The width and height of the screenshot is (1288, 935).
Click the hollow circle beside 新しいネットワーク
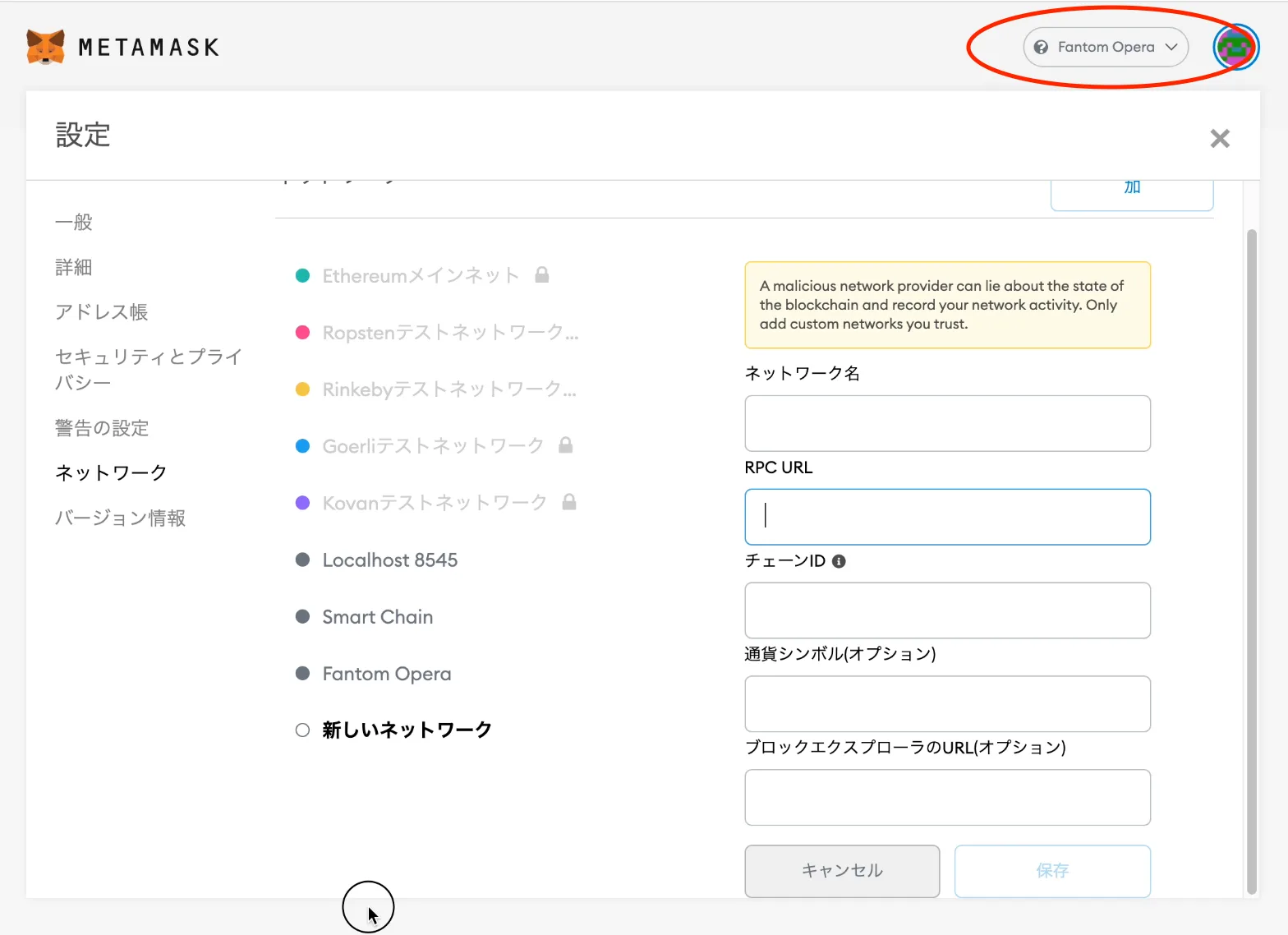pyautogui.click(x=302, y=730)
